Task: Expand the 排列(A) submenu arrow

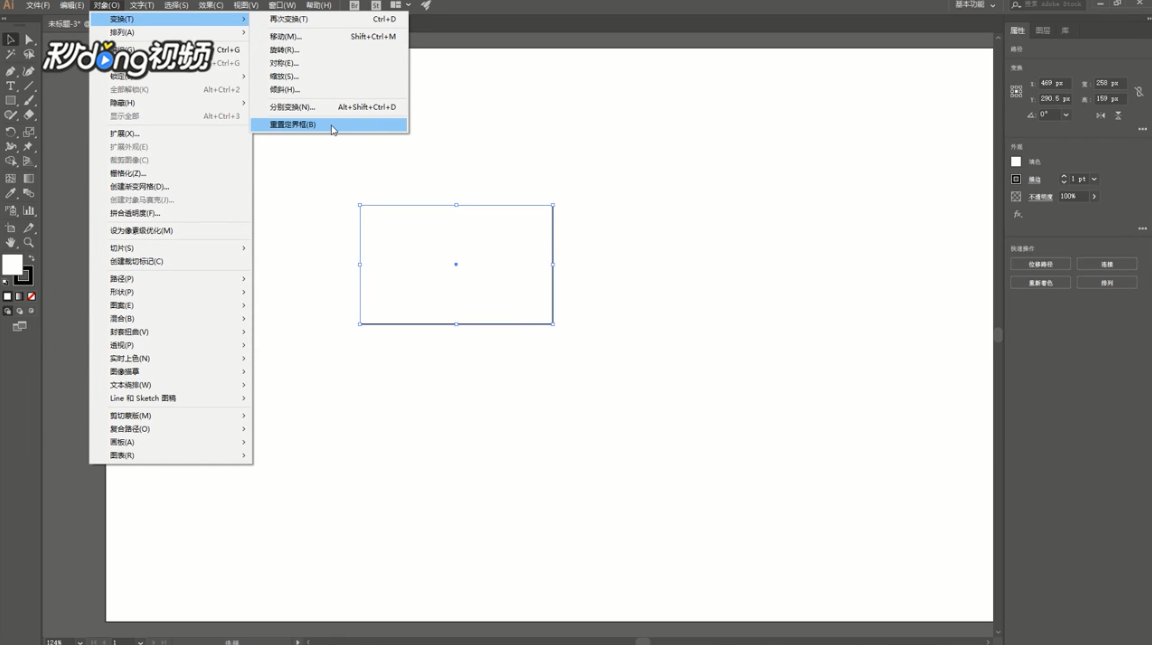Action: (244, 32)
